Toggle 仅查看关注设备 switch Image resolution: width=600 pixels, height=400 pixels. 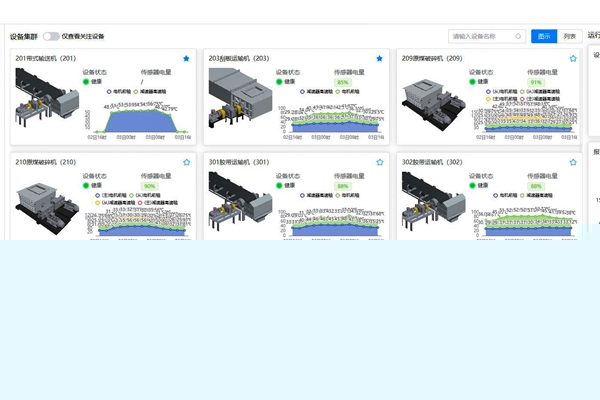coord(50,36)
